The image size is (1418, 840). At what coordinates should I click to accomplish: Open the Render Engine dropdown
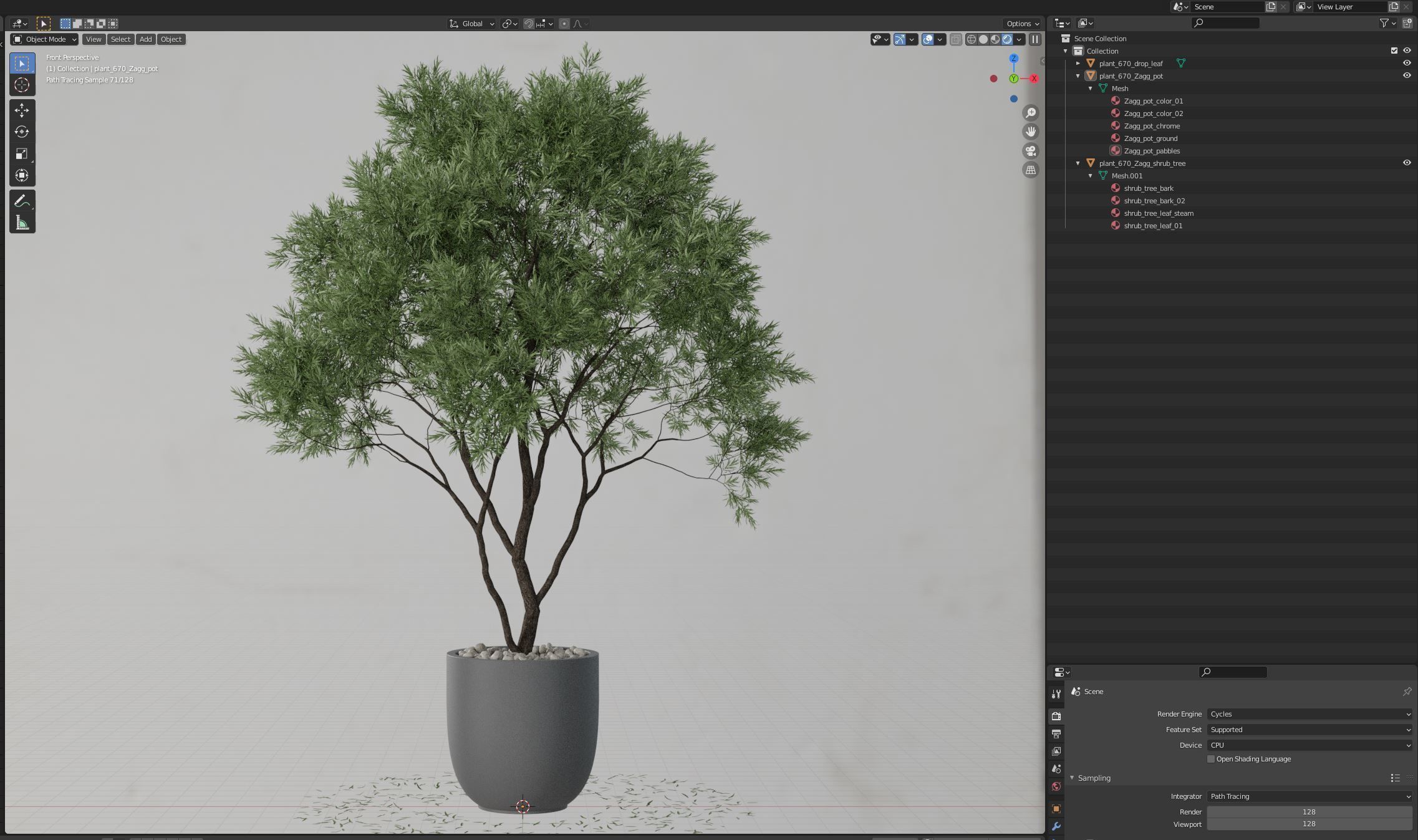click(x=1309, y=714)
